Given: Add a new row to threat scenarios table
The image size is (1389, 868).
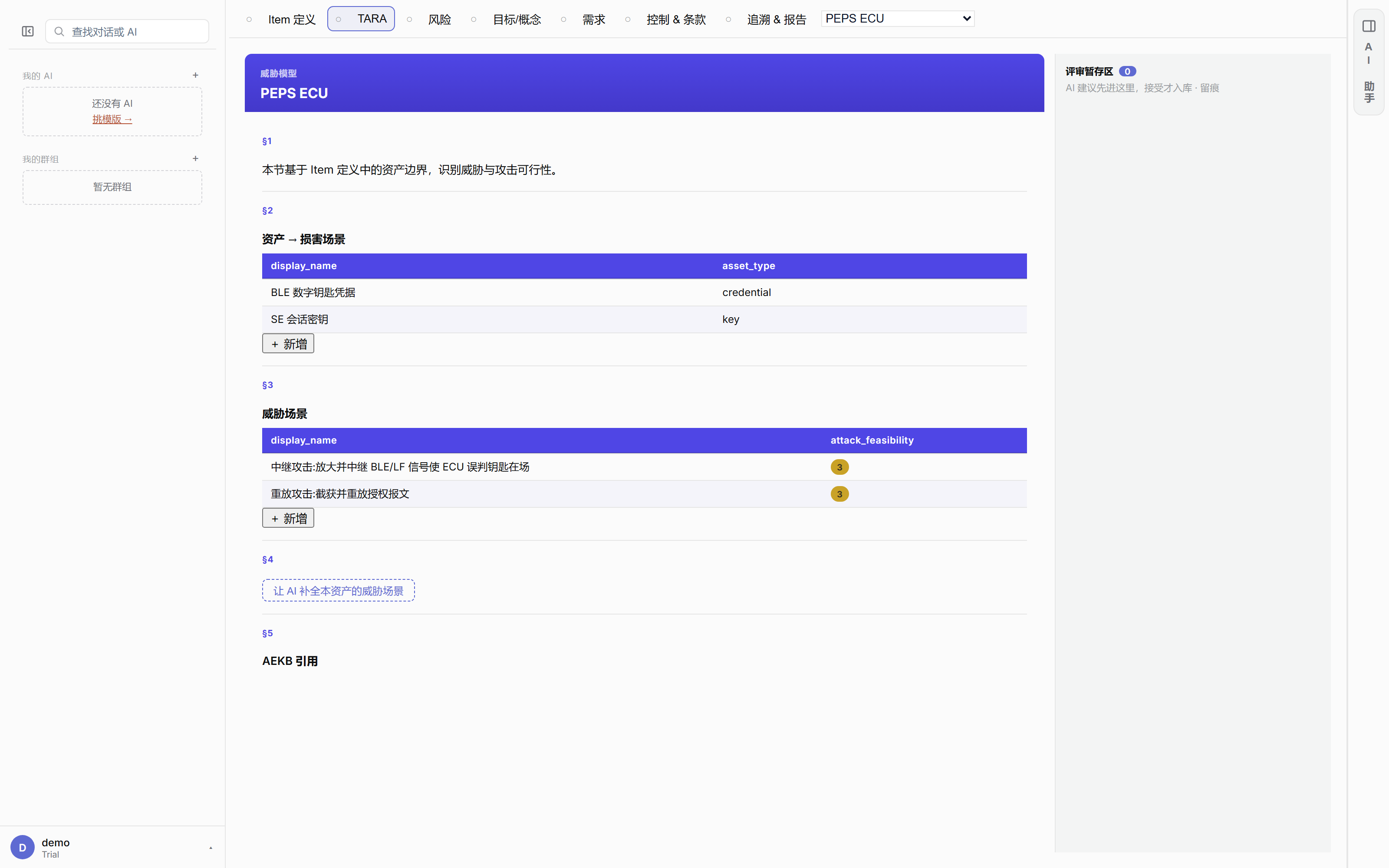Looking at the screenshot, I should pyautogui.click(x=288, y=518).
